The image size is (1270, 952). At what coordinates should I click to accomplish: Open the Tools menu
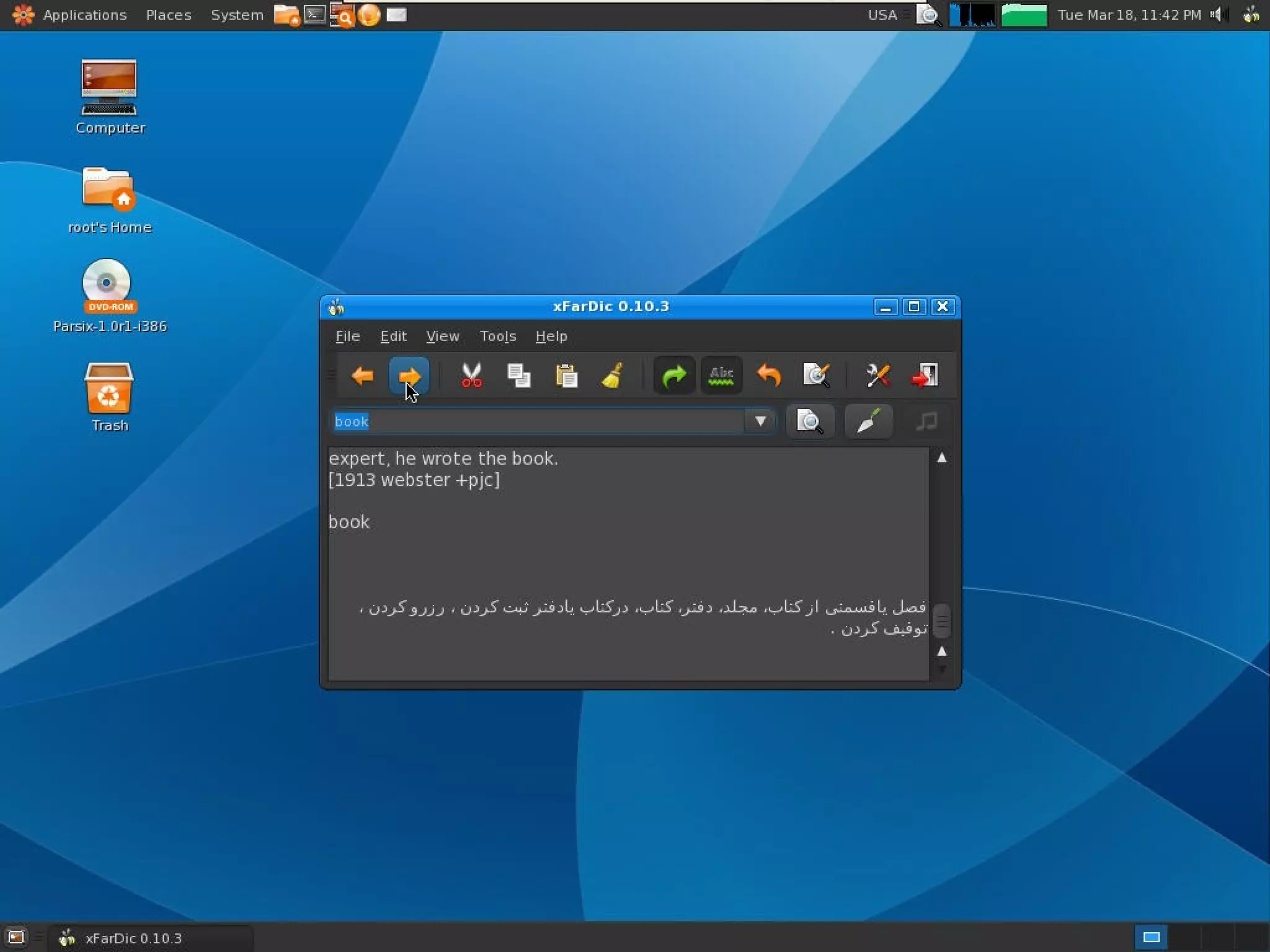click(497, 336)
